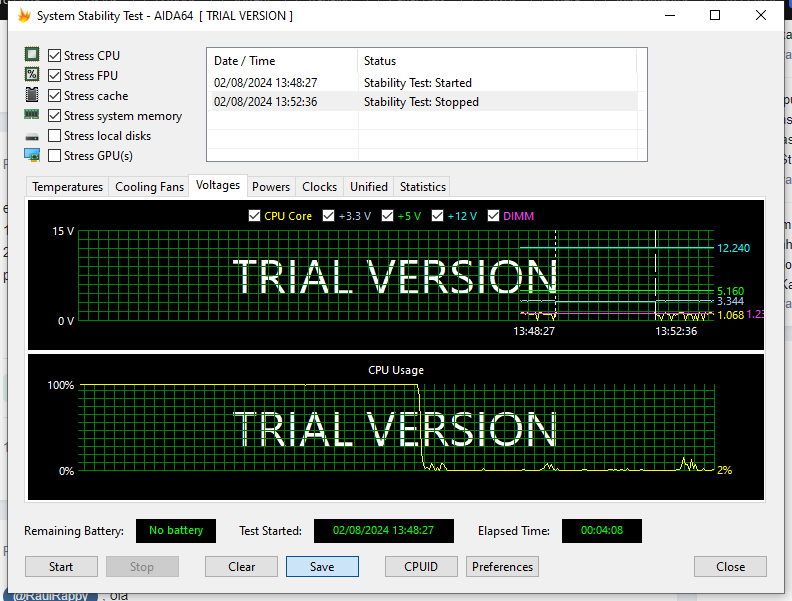792x601 pixels.
Task: Click the greyed-out Stop button
Action: click(x=142, y=567)
